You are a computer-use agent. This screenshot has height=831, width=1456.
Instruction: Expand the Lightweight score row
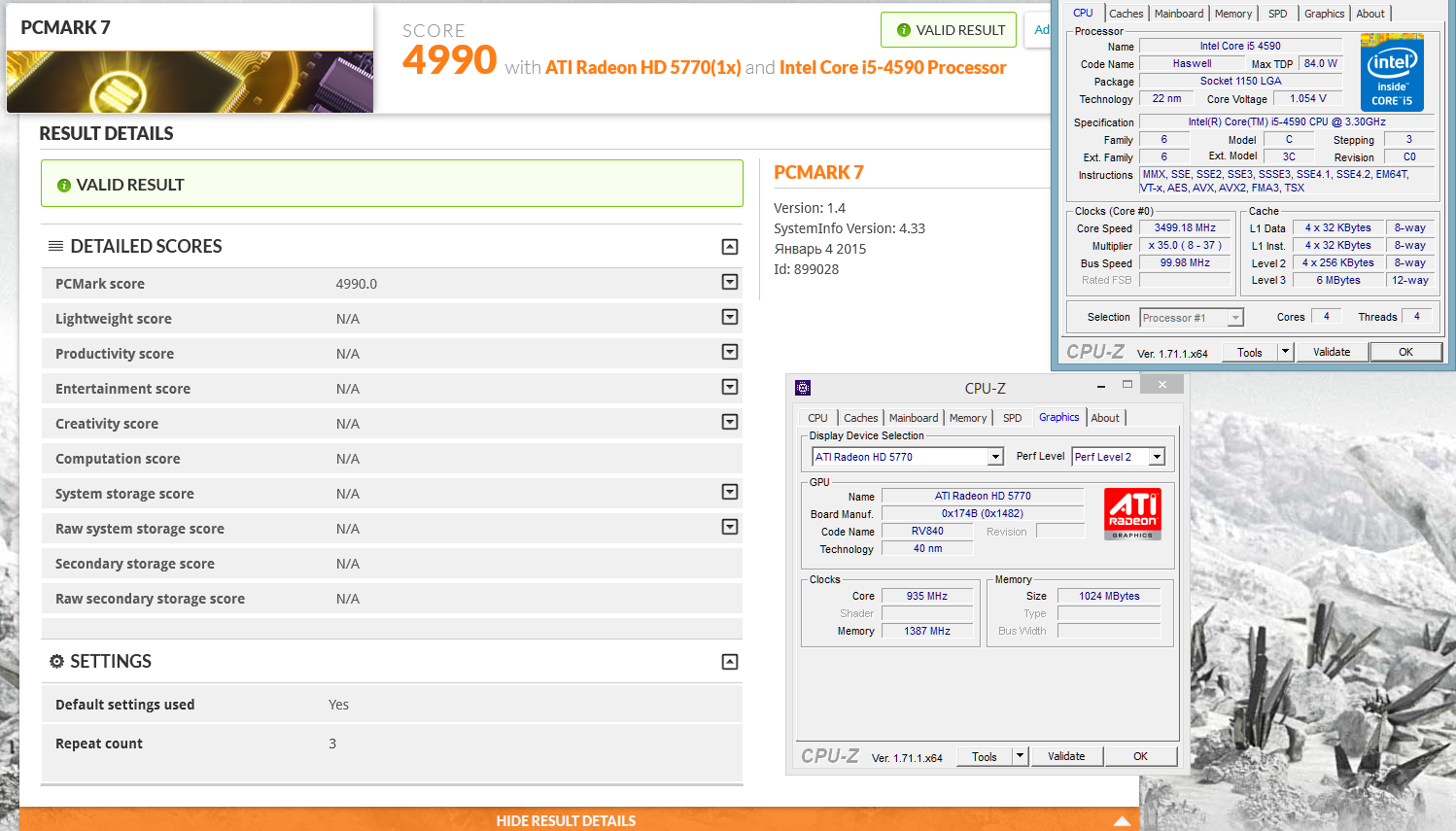click(730, 317)
